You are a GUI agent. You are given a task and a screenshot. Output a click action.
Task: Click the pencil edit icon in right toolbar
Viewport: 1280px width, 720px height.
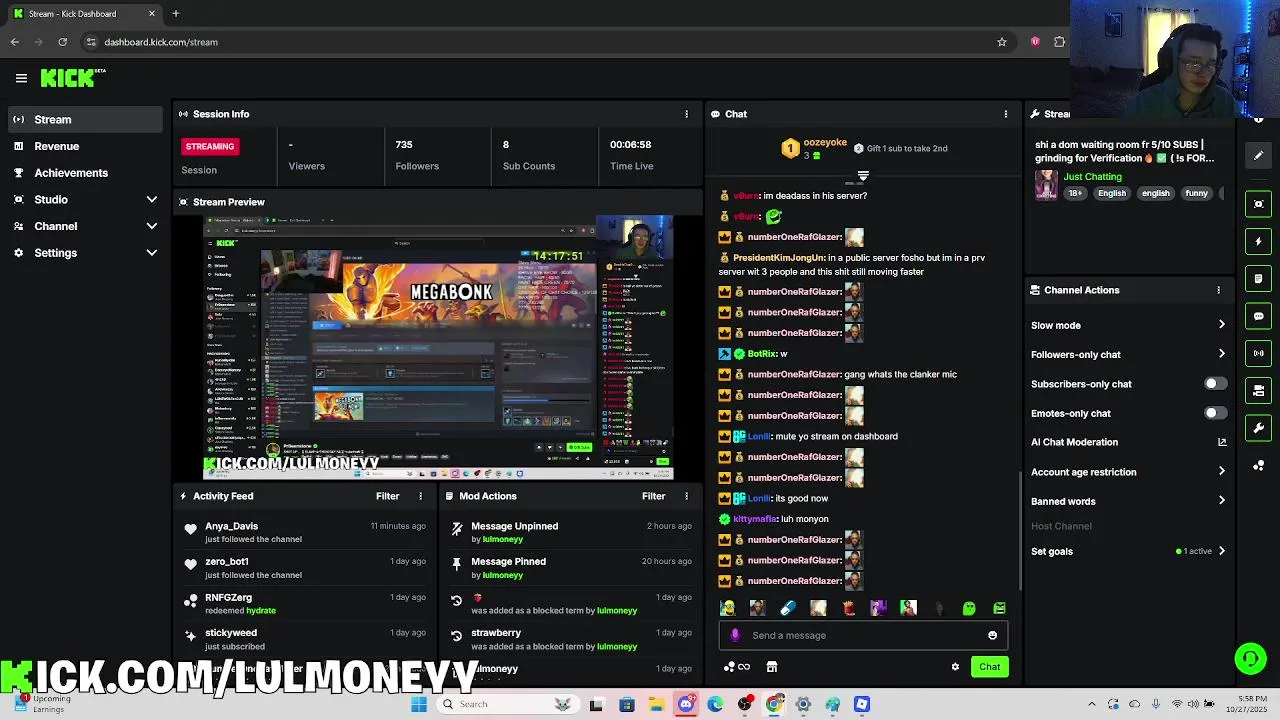click(x=1259, y=155)
